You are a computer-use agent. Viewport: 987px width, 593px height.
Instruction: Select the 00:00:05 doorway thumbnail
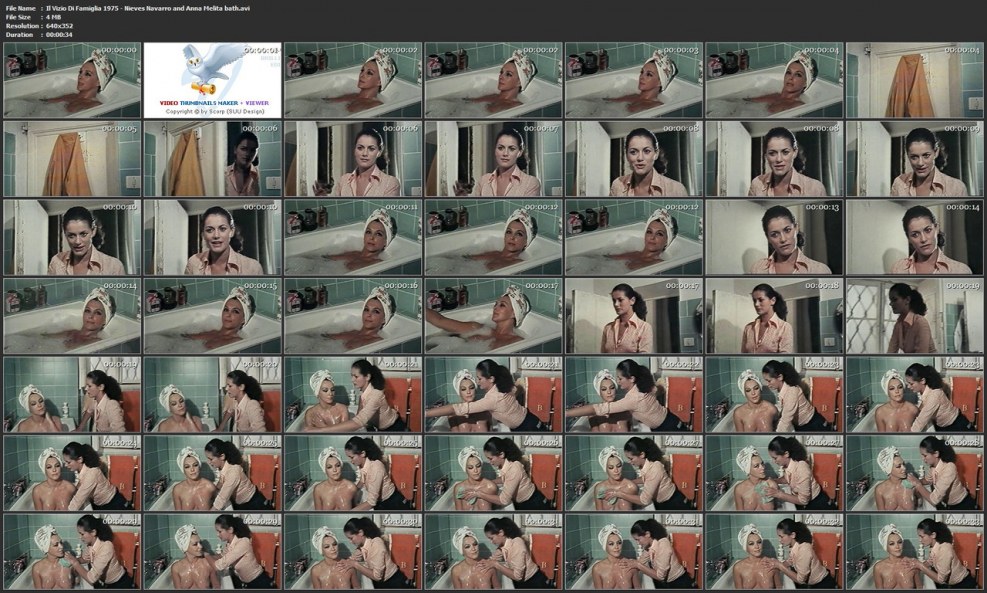(x=68, y=160)
